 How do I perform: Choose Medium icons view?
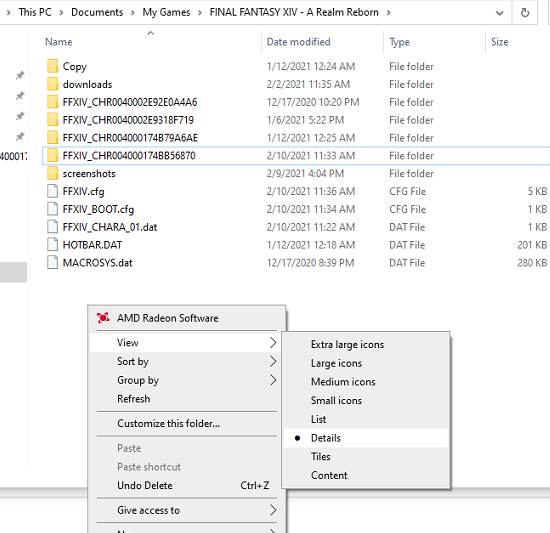pyautogui.click(x=365, y=382)
